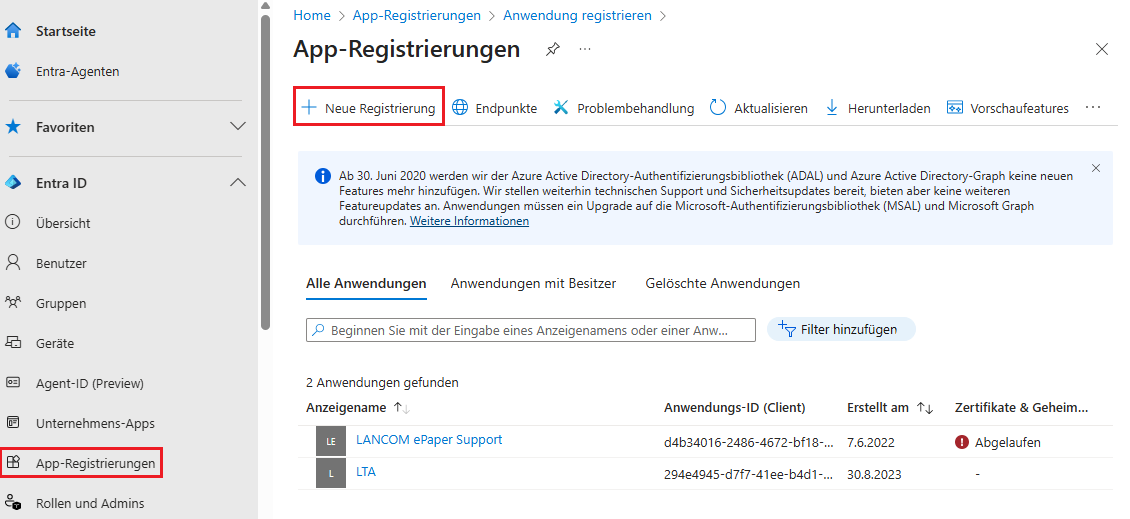1130x519 pixels.
Task: Switch to Gelöschte Anwendungen tab
Action: click(x=722, y=283)
